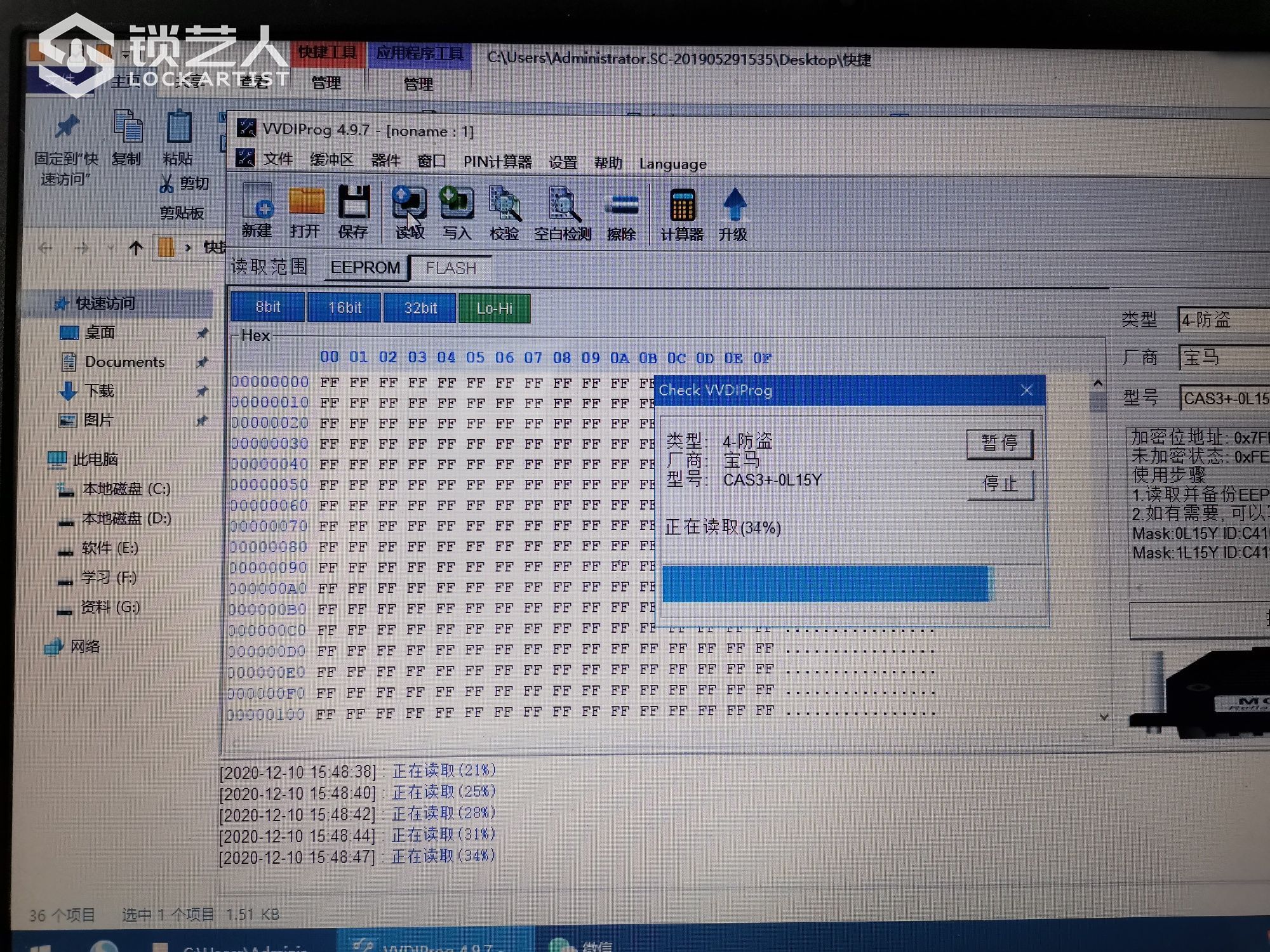Start 空白检测 blank check from toolbar
Viewport: 1270px width, 952px height.
pyautogui.click(x=563, y=215)
